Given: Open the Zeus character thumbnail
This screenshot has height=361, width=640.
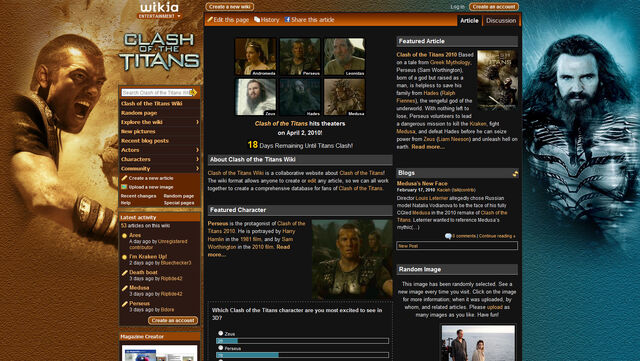Looking at the screenshot, I should pyautogui.click(x=256, y=97).
